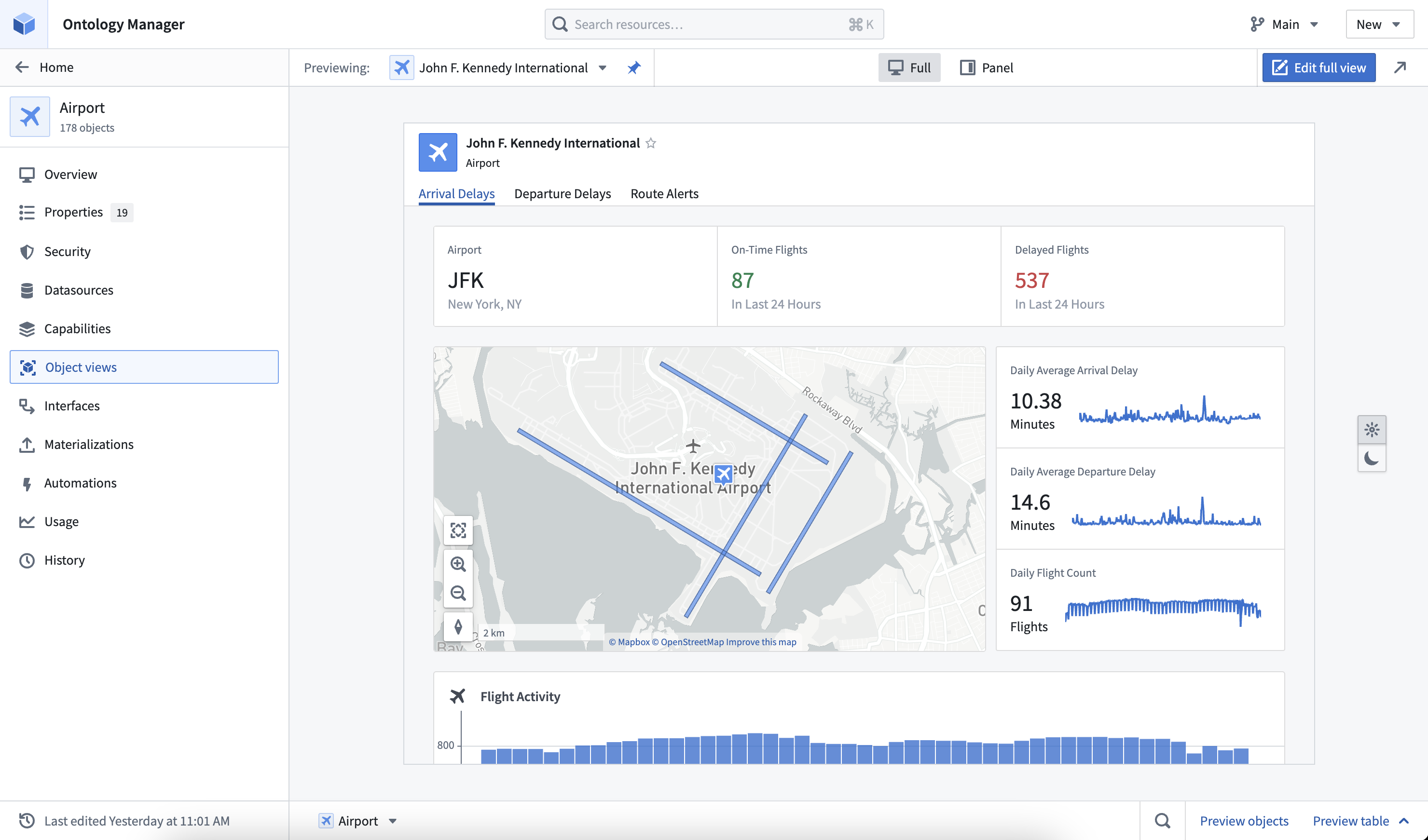Screen dimensions: 1428x840
Task: Click the Daily Average Arrival Delay sparkline
Action: pyautogui.click(x=1169, y=411)
